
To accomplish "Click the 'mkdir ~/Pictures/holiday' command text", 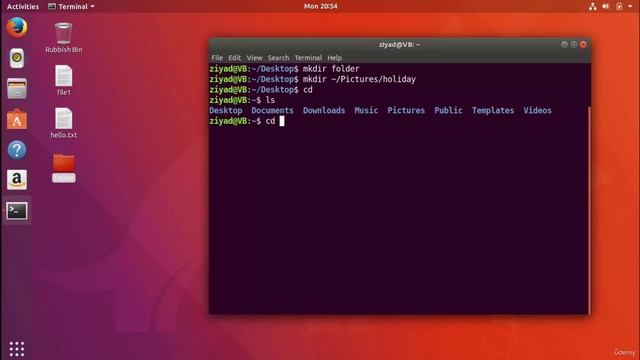I will coord(359,79).
